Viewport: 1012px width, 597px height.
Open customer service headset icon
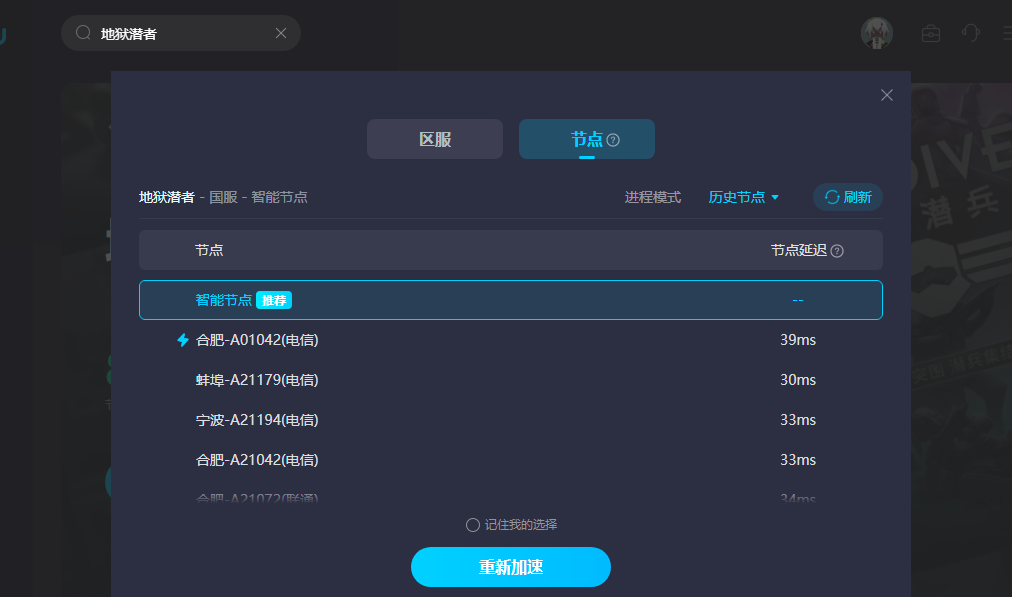coord(971,33)
